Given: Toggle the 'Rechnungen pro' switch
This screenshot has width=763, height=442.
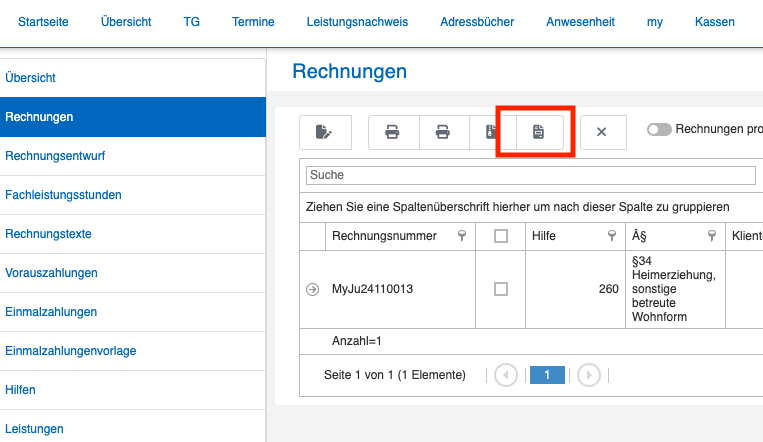Looking at the screenshot, I should (659, 129).
